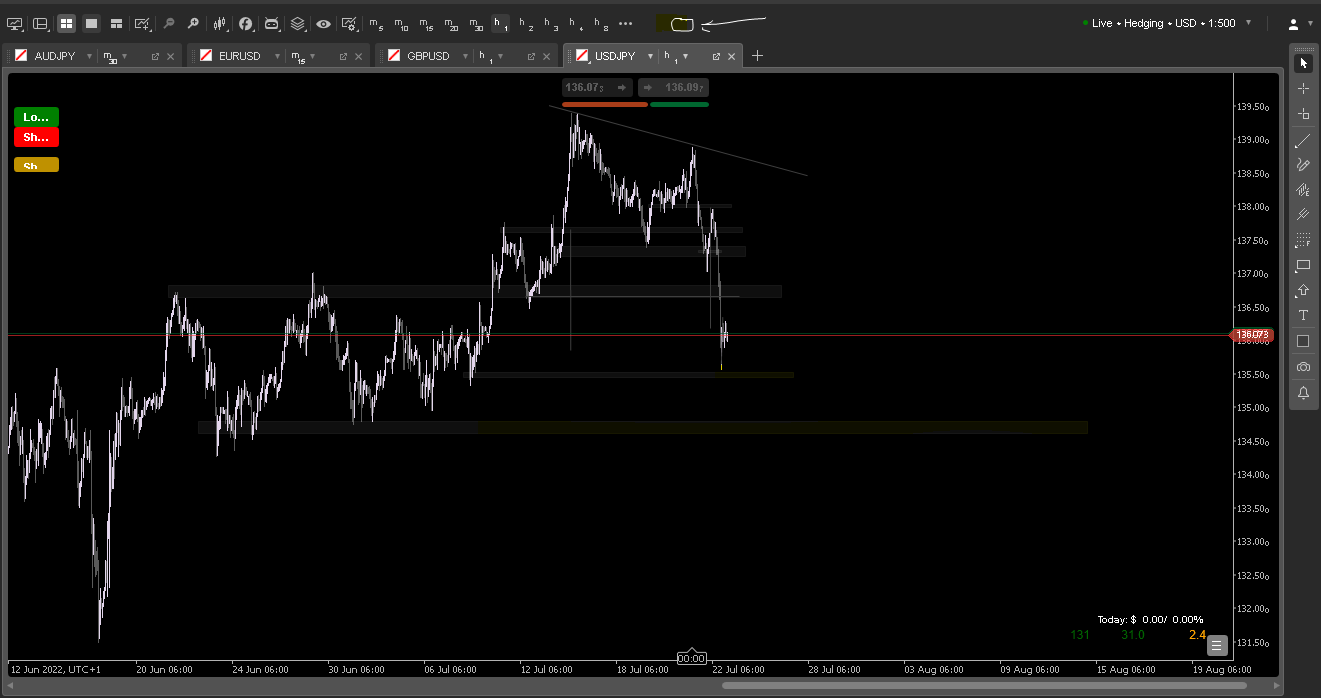Click the zoom in magnifier icon
This screenshot has width=1321, height=698.
(x=193, y=23)
